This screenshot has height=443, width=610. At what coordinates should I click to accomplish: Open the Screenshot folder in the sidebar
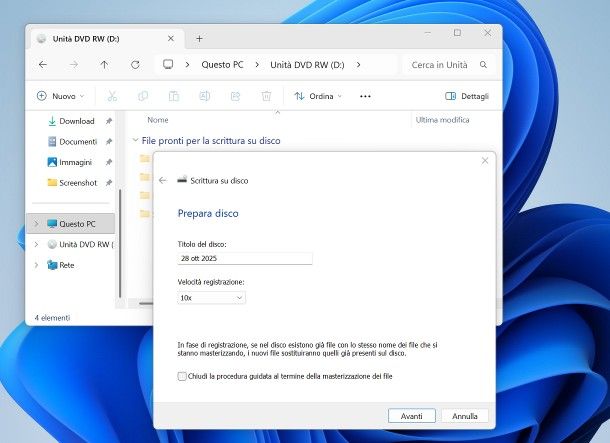click(x=78, y=183)
